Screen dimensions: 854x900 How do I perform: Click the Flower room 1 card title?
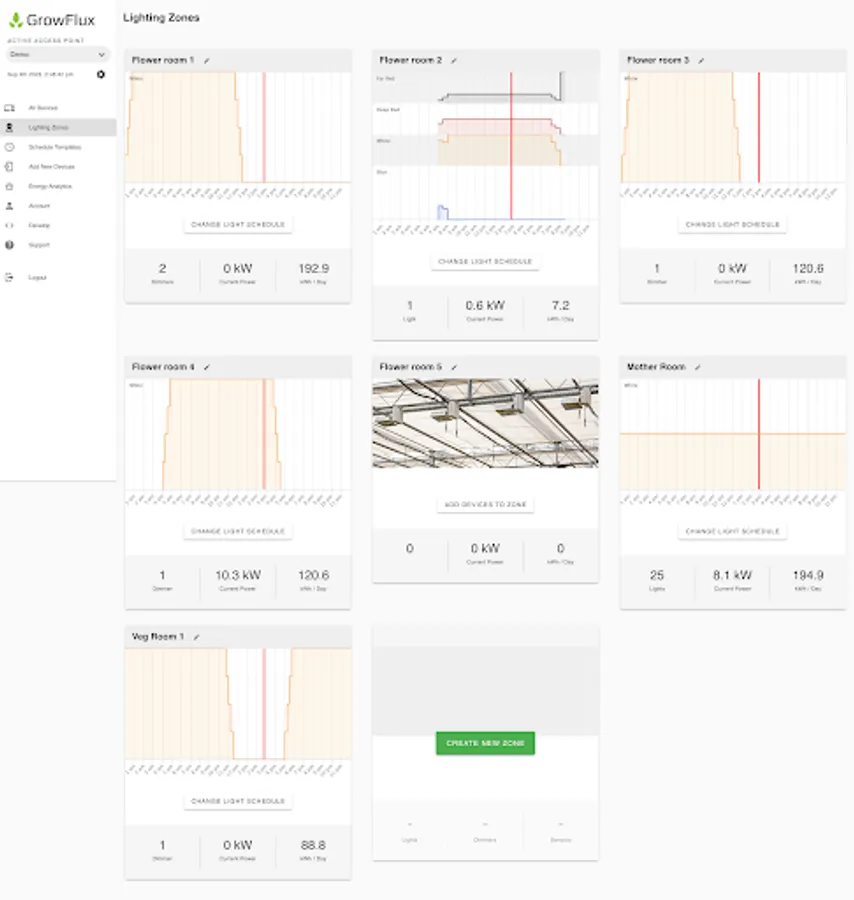tap(163, 60)
